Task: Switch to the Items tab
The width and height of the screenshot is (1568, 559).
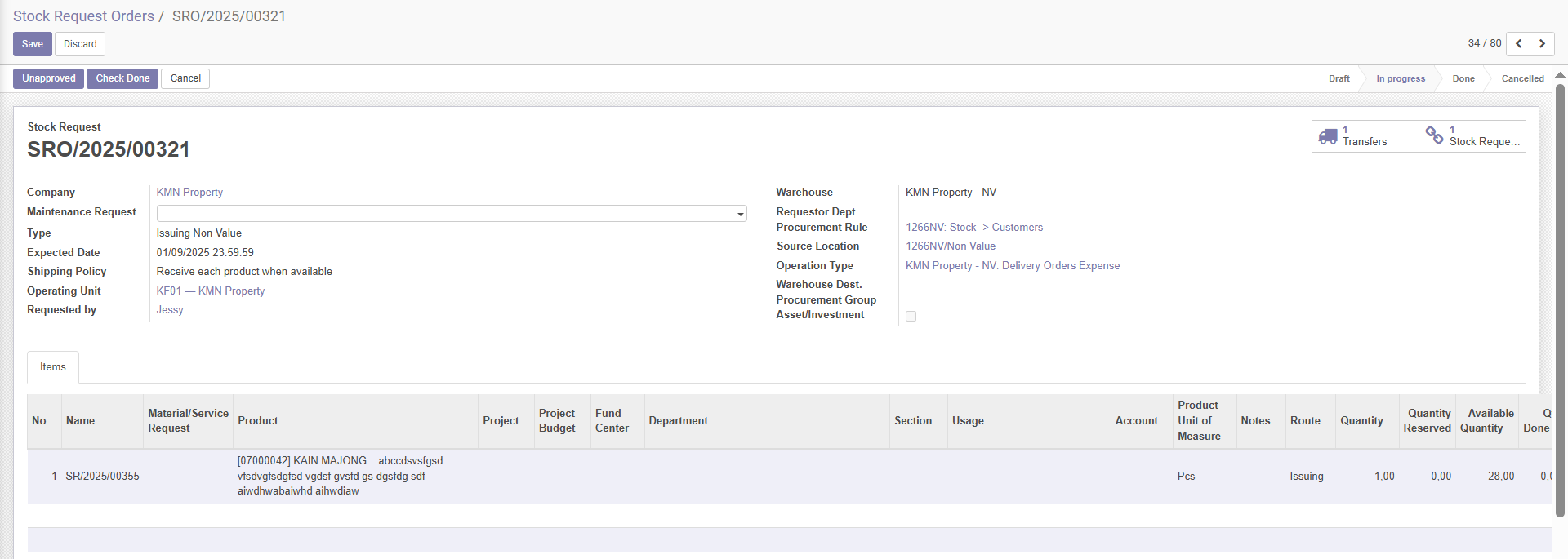Action: (53, 367)
